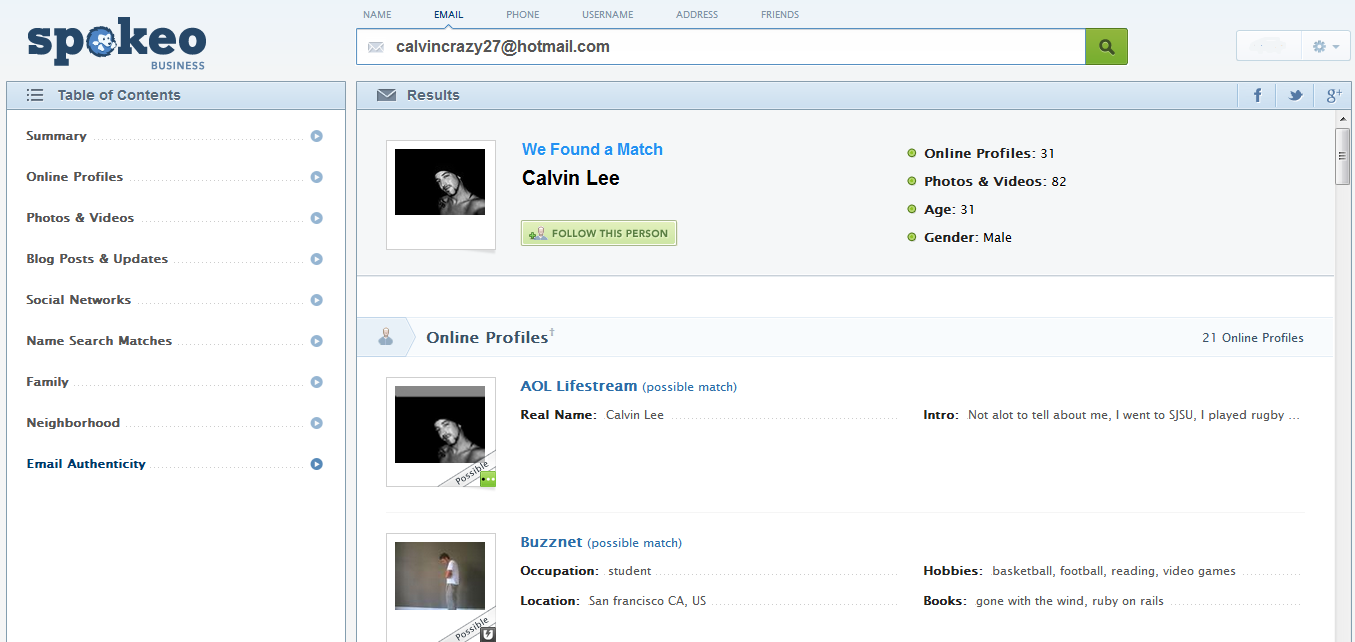Click the results scrollbar up arrow

1343,120
